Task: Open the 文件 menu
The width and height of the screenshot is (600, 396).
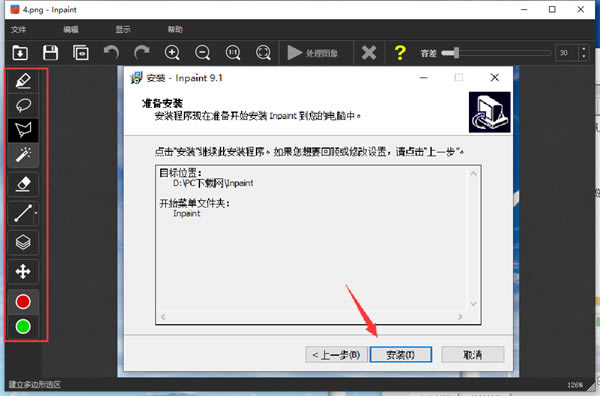Action: click(18, 30)
